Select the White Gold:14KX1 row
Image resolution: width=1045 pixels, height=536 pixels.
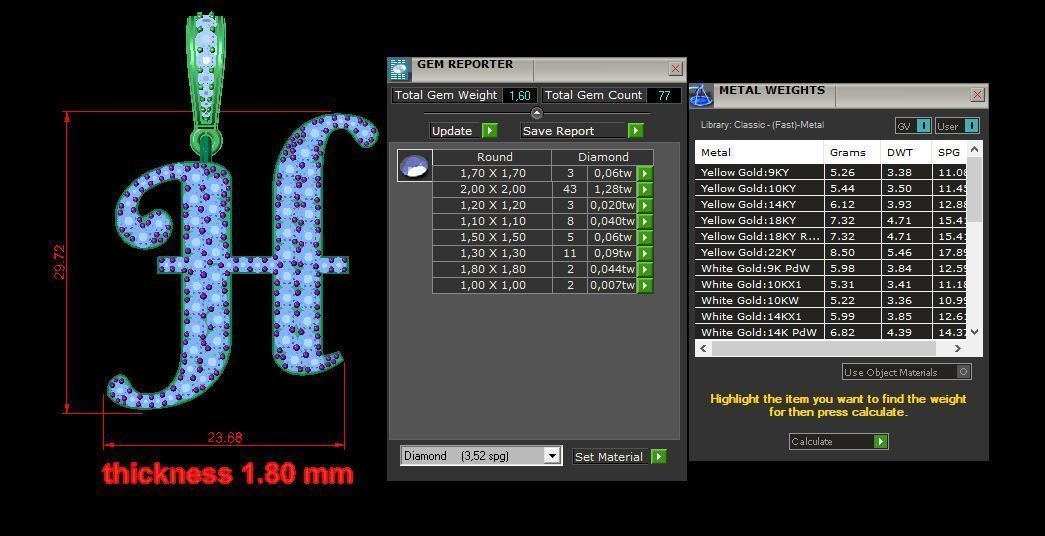[x=831, y=317]
